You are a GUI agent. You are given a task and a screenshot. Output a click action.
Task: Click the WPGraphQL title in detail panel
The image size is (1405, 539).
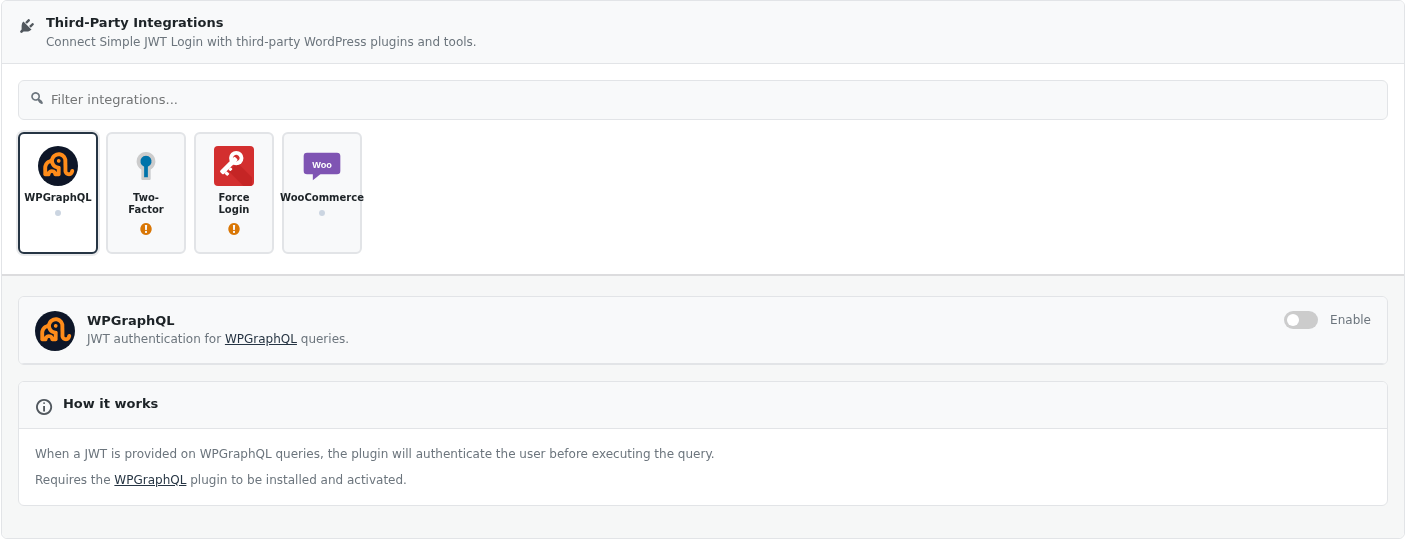[x=131, y=321]
